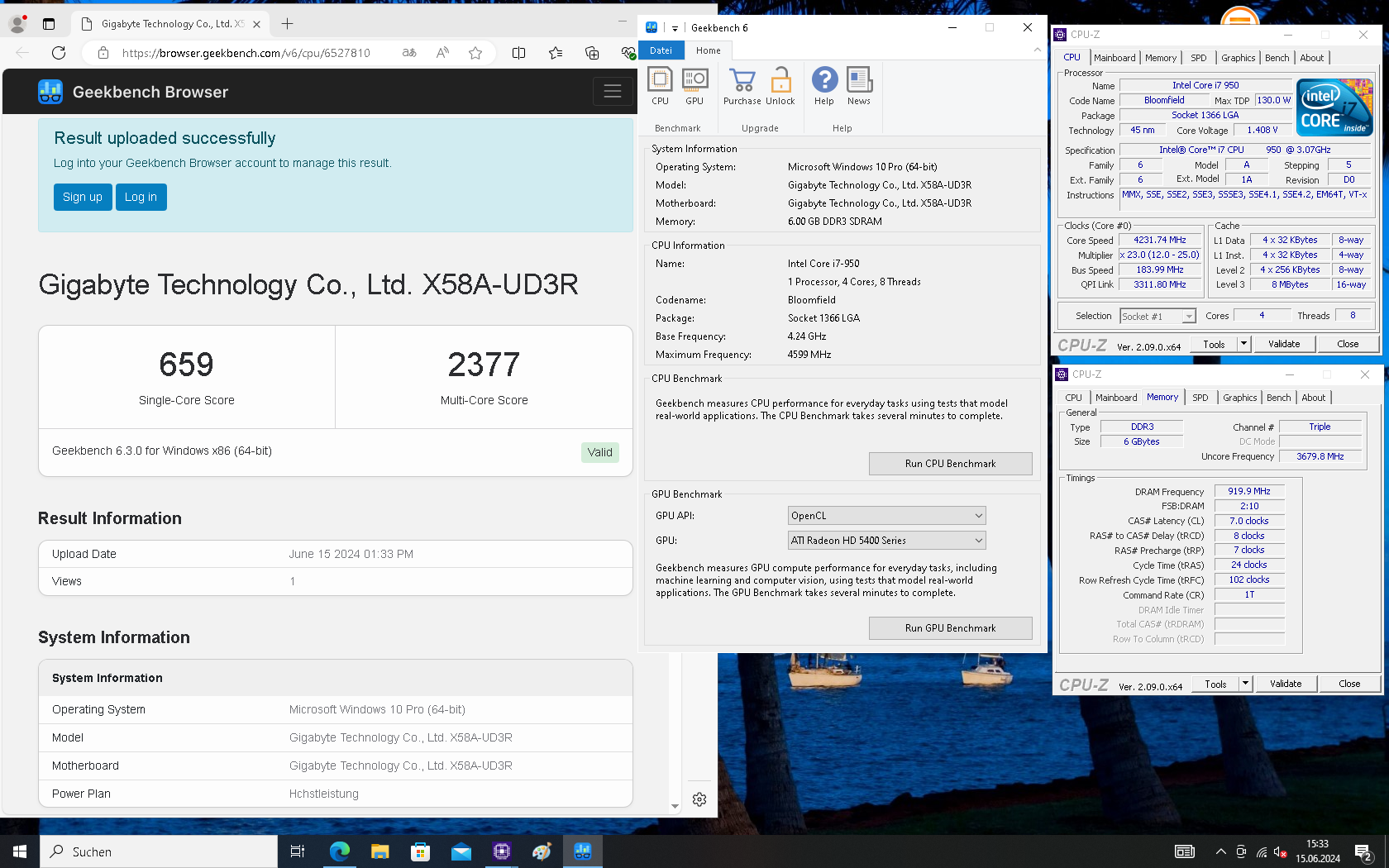The width and height of the screenshot is (1389, 868).
Task: Open the notification center icon in the taskbar
Action: tap(1364, 851)
